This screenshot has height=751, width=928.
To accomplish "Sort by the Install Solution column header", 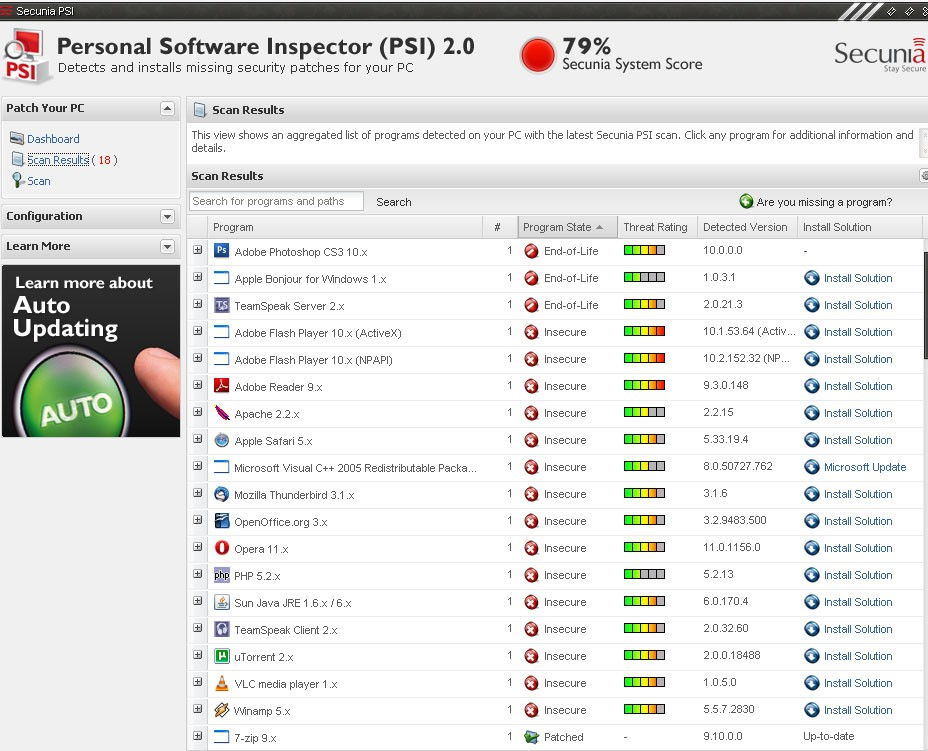I will pyautogui.click(x=860, y=227).
